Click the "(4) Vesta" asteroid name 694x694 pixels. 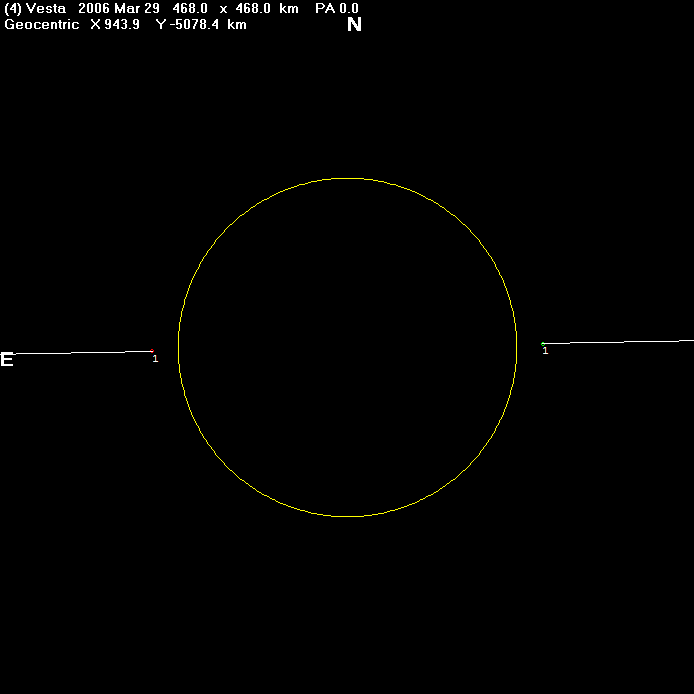pos(35,8)
